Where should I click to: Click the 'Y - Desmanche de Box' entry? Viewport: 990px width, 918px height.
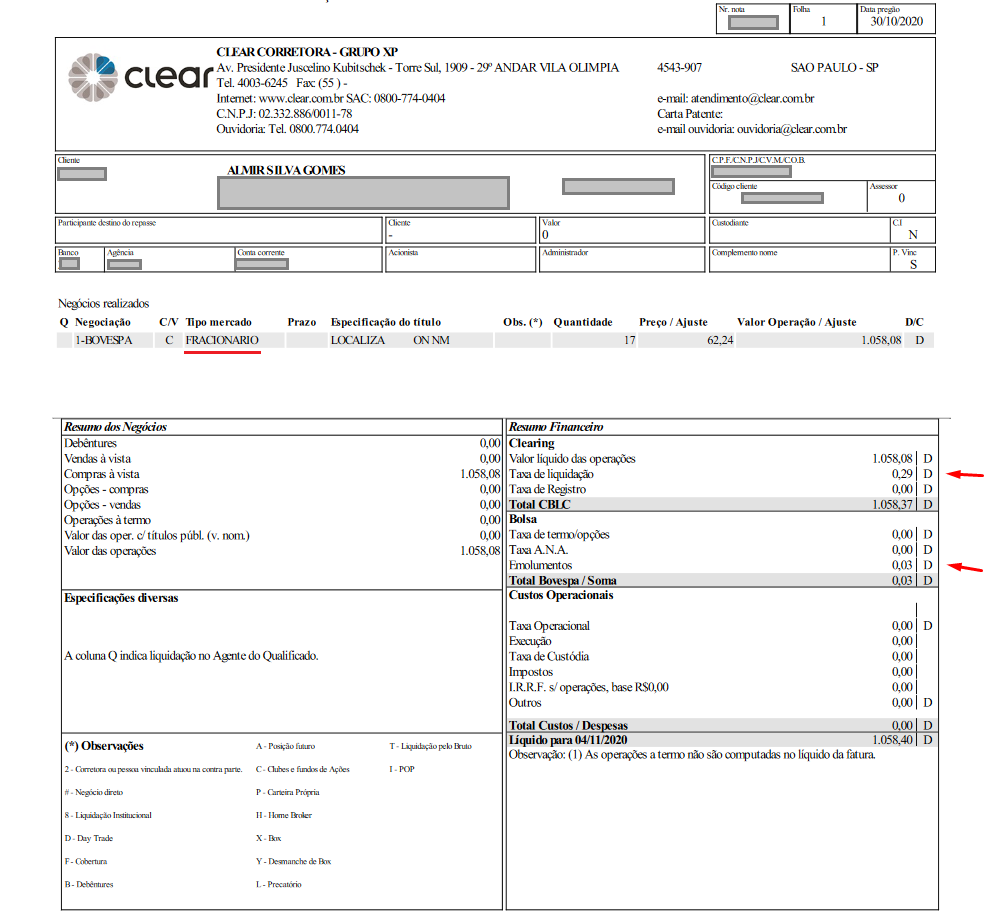tap(294, 861)
